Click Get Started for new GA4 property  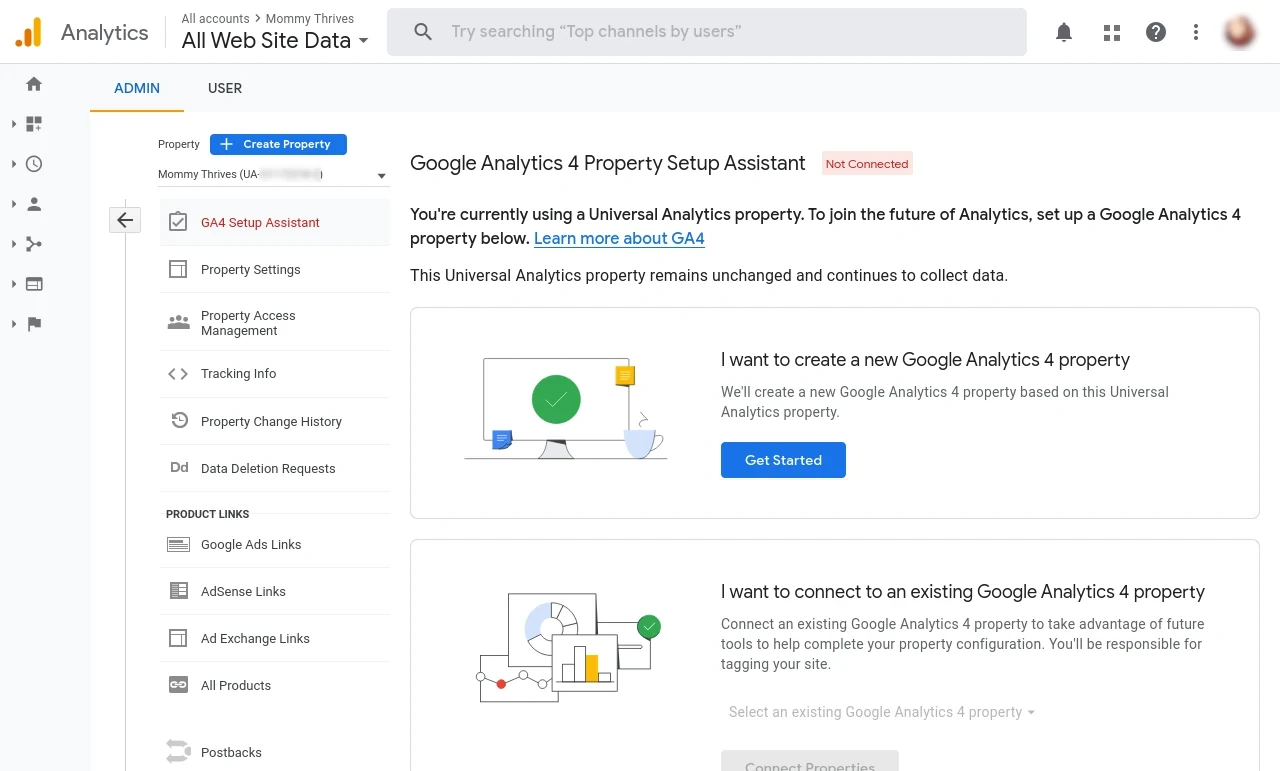pyautogui.click(x=783, y=460)
